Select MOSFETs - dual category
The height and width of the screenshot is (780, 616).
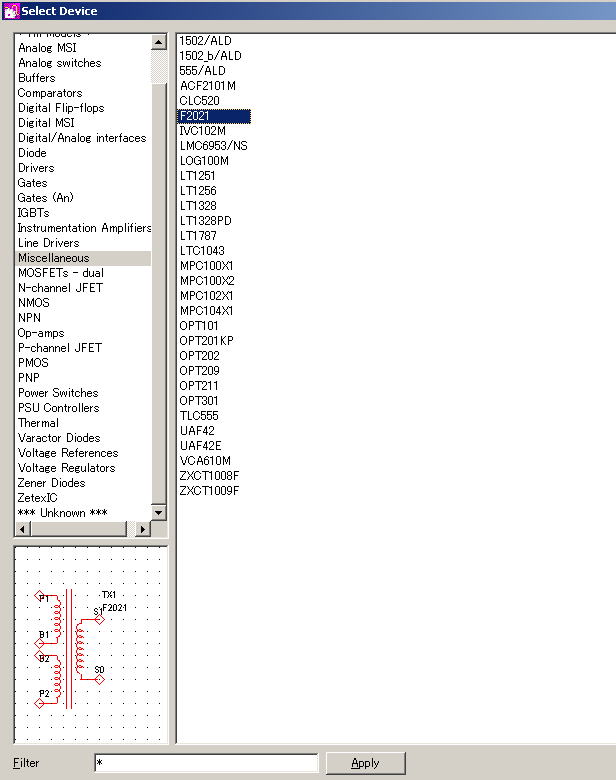coord(61,273)
